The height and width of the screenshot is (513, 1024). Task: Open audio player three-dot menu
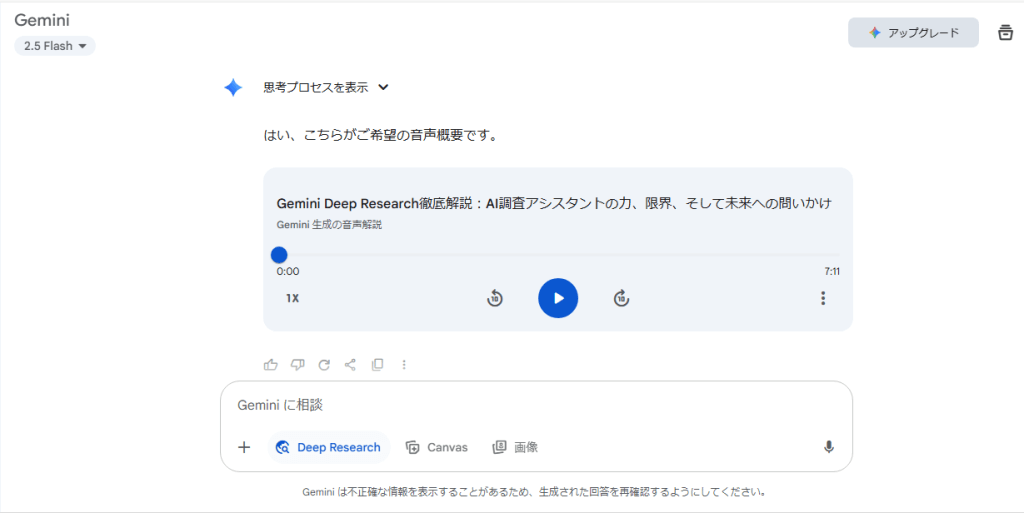(x=823, y=298)
